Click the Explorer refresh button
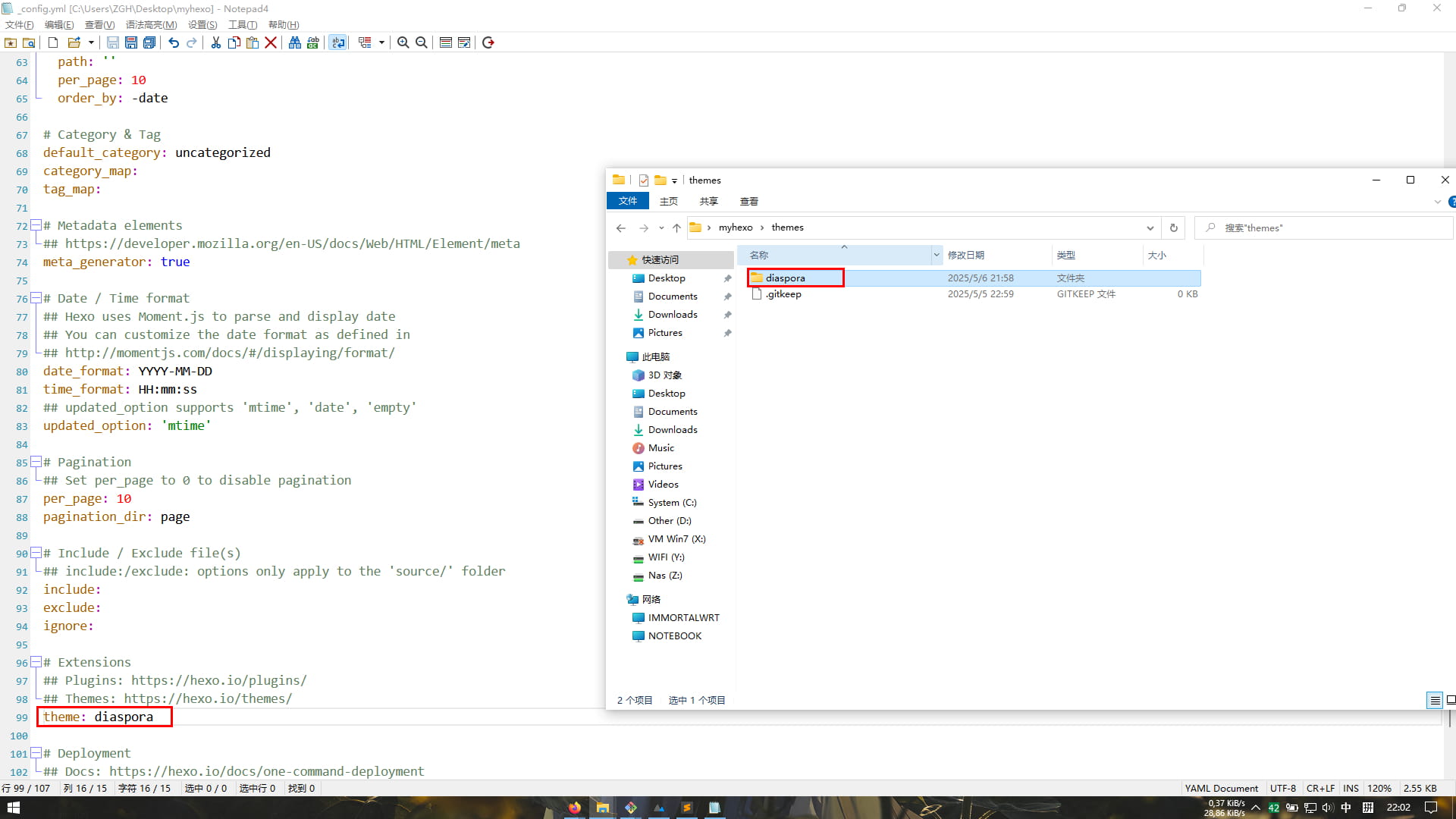This screenshot has width=1456, height=819. (1173, 227)
